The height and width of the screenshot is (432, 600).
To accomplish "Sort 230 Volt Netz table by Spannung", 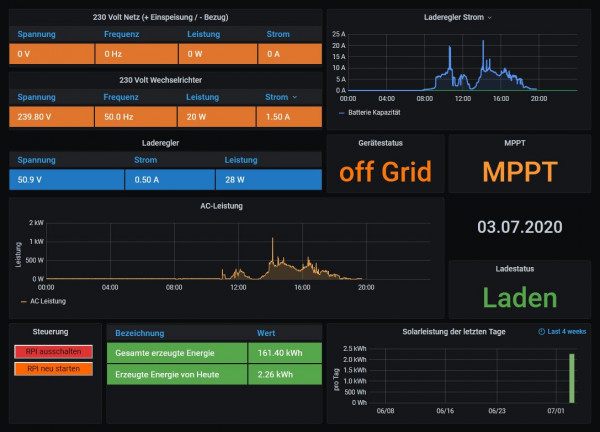I will click(36, 34).
